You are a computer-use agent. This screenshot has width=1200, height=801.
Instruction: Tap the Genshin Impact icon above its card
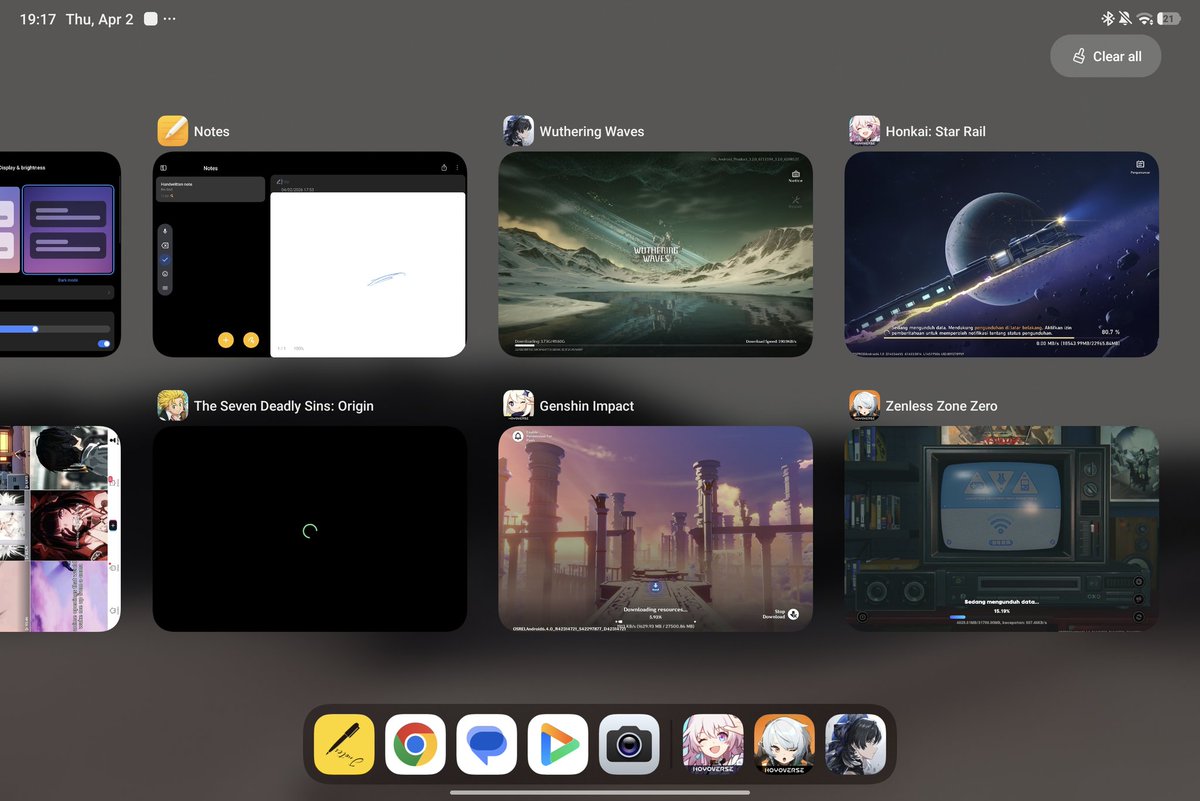coord(518,405)
